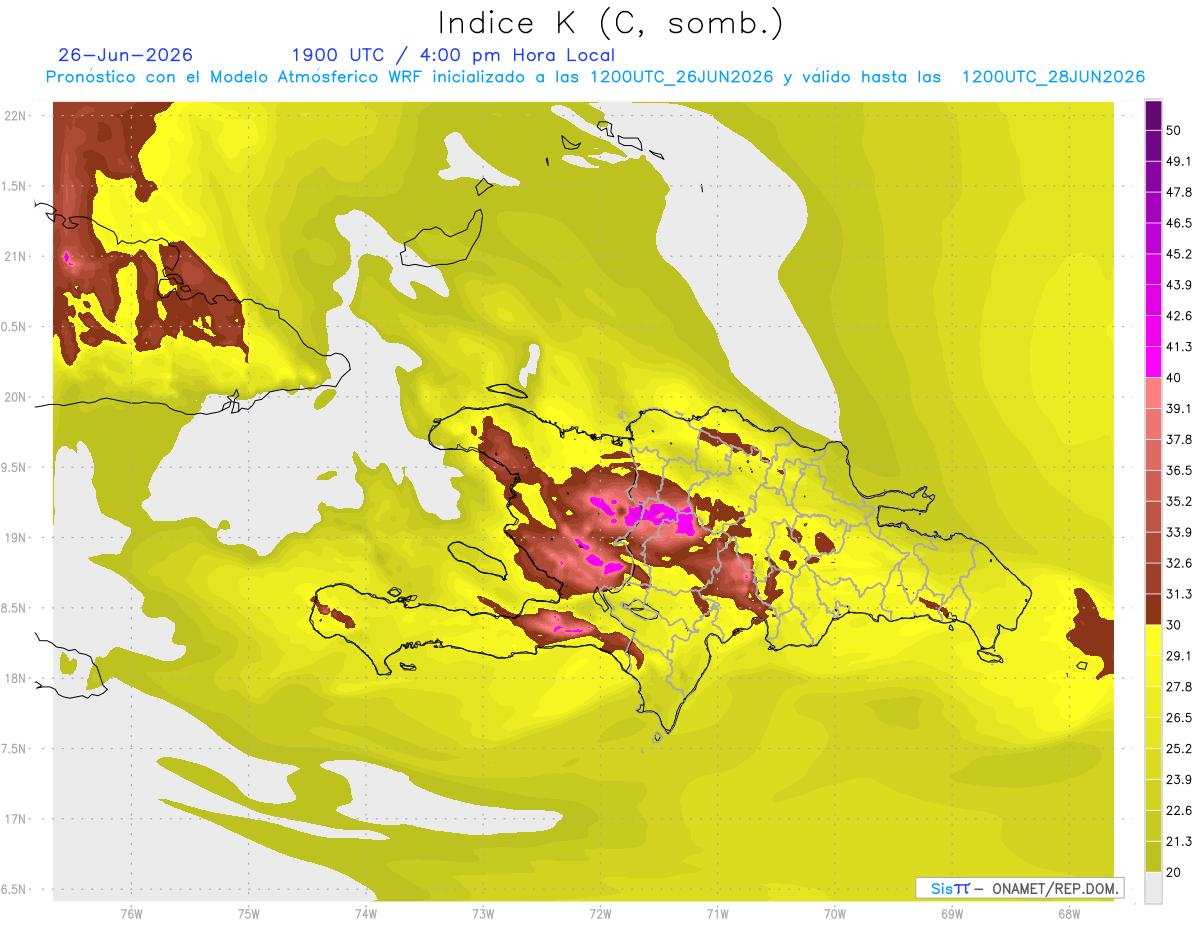Click the latitude label "21N"

tap(17, 256)
